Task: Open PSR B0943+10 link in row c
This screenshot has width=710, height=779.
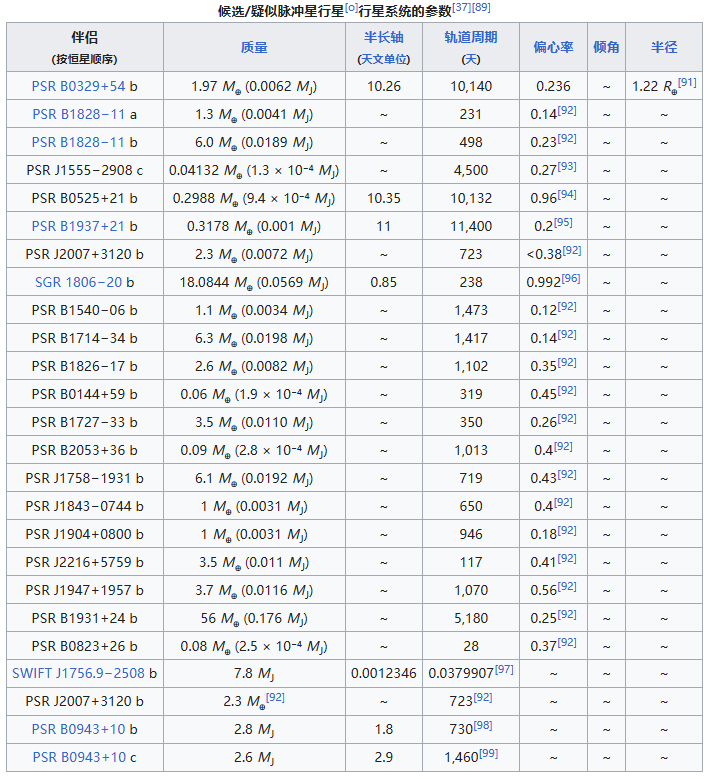Action: [78, 757]
